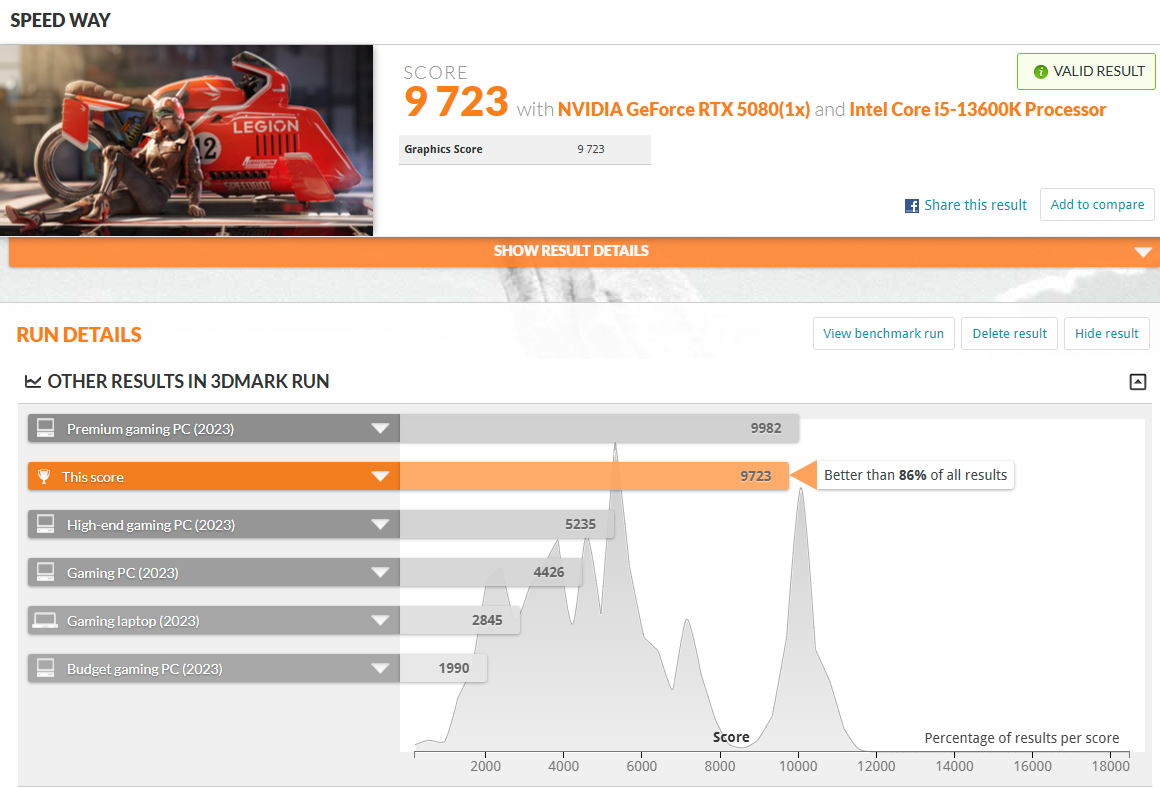Click the 2000 axis label on chart
Screen dimensions: 1160x788
coord(485,767)
